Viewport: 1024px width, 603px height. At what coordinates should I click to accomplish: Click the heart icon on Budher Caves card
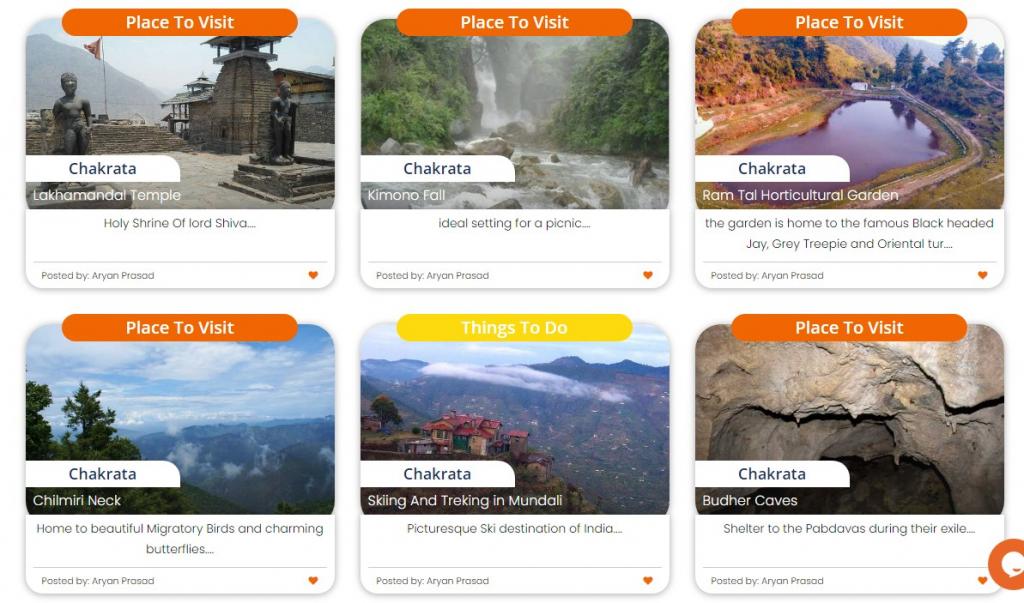(x=982, y=580)
